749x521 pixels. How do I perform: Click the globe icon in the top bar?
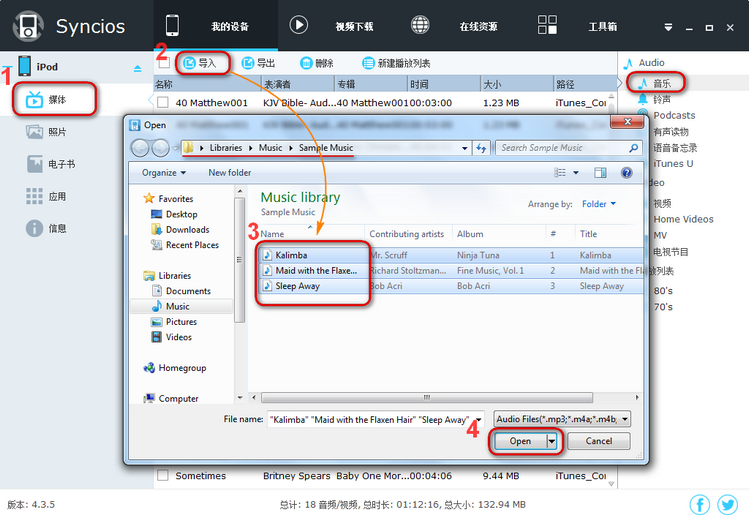(x=420, y=25)
